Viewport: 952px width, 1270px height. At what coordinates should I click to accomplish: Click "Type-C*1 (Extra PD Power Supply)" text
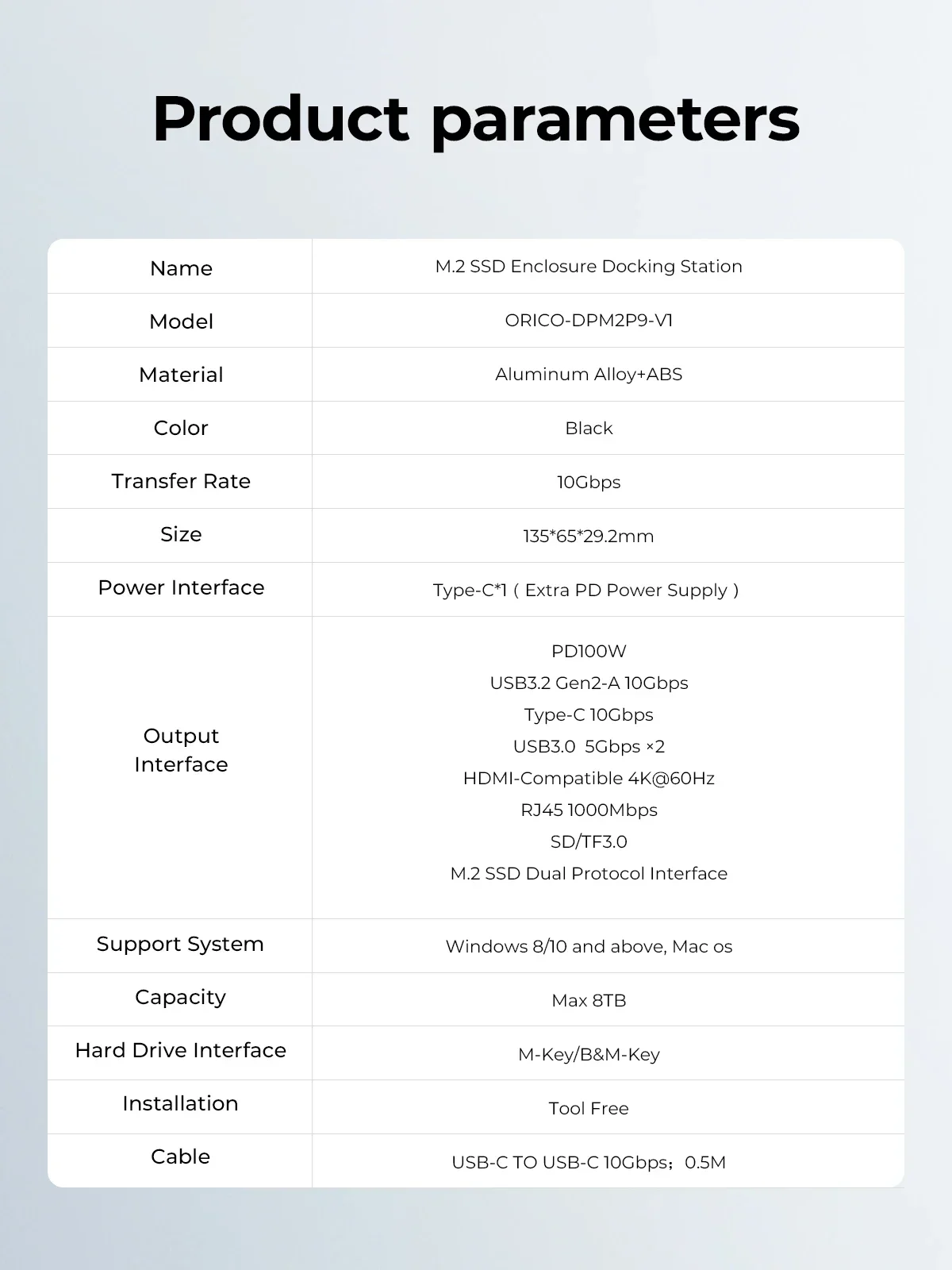click(585, 591)
